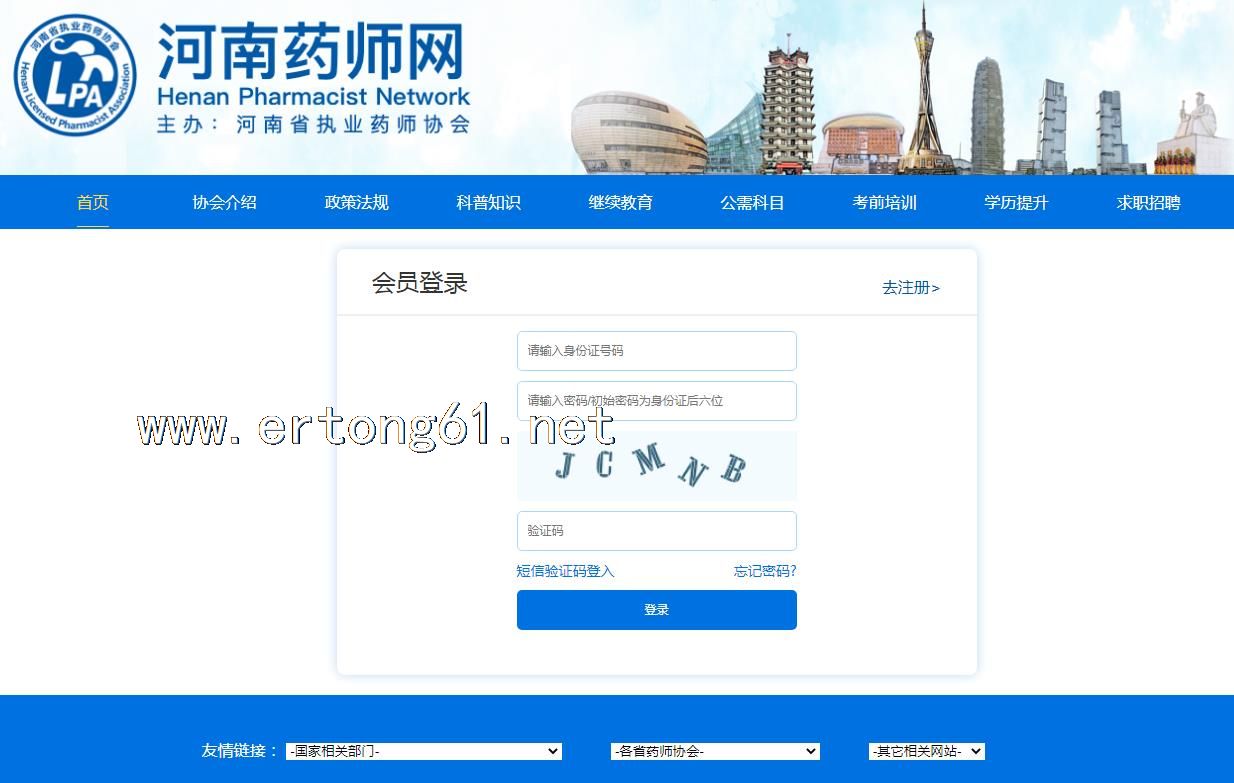The image size is (1234, 783).
Task: Click the Henan Pharmacist Network title
Action: coord(313,75)
